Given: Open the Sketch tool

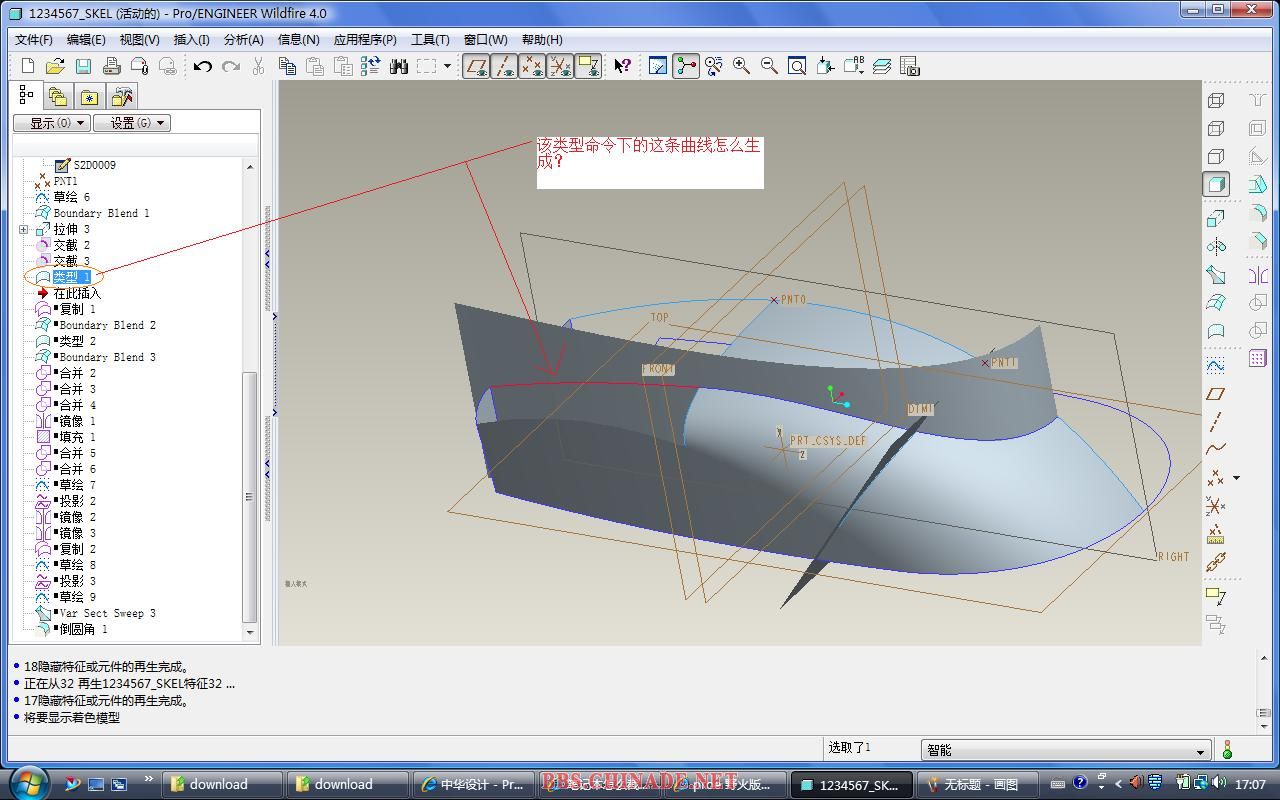Looking at the screenshot, I should click(1216, 366).
